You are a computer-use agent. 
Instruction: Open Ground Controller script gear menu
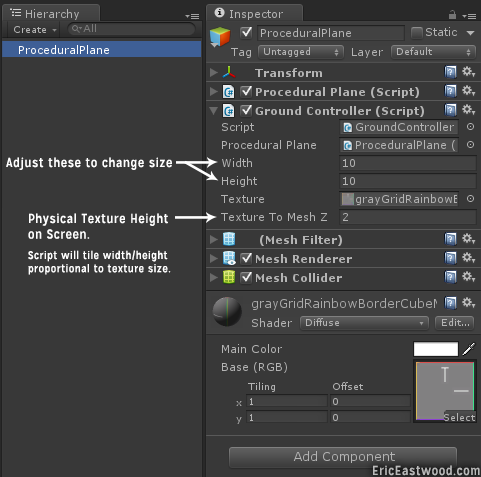click(468, 110)
